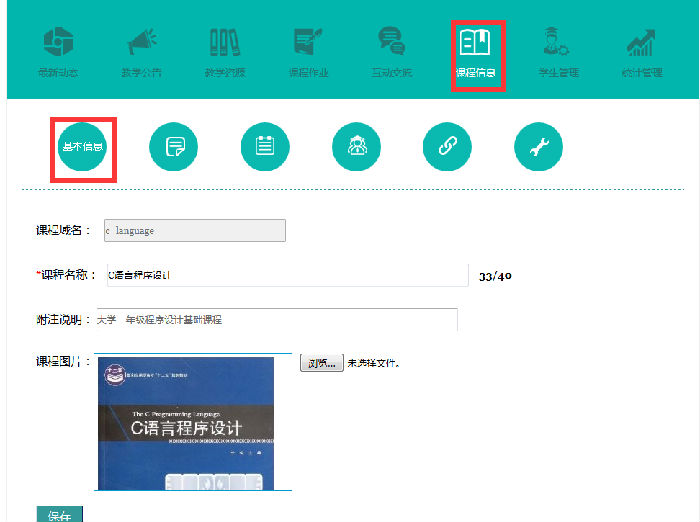Click the C语言程序设计 course cover image
Screen dimensions: 700x522
(185, 423)
